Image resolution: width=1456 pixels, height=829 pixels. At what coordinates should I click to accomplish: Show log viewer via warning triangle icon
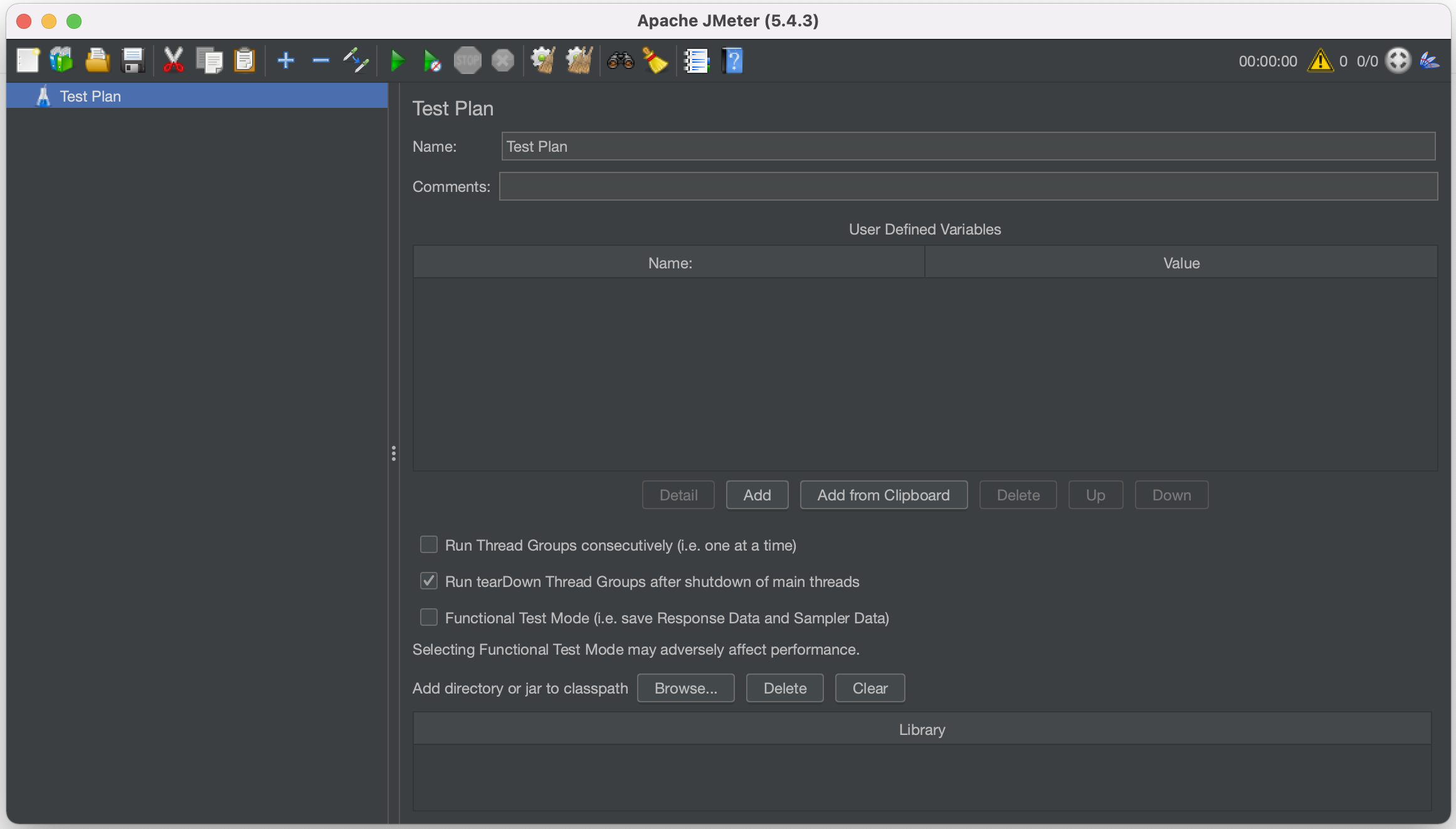point(1320,61)
